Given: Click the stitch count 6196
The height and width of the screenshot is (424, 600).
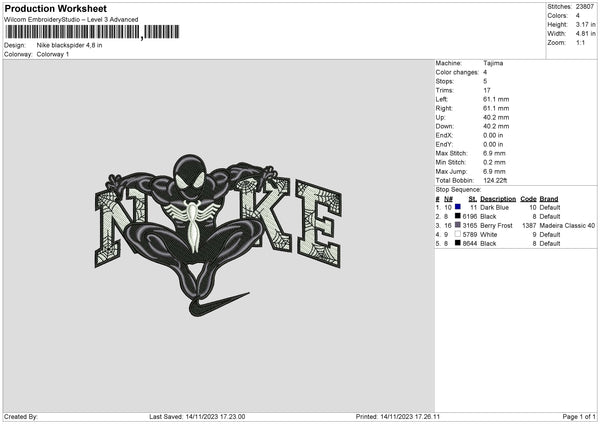Looking at the screenshot, I should (x=470, y=216).
